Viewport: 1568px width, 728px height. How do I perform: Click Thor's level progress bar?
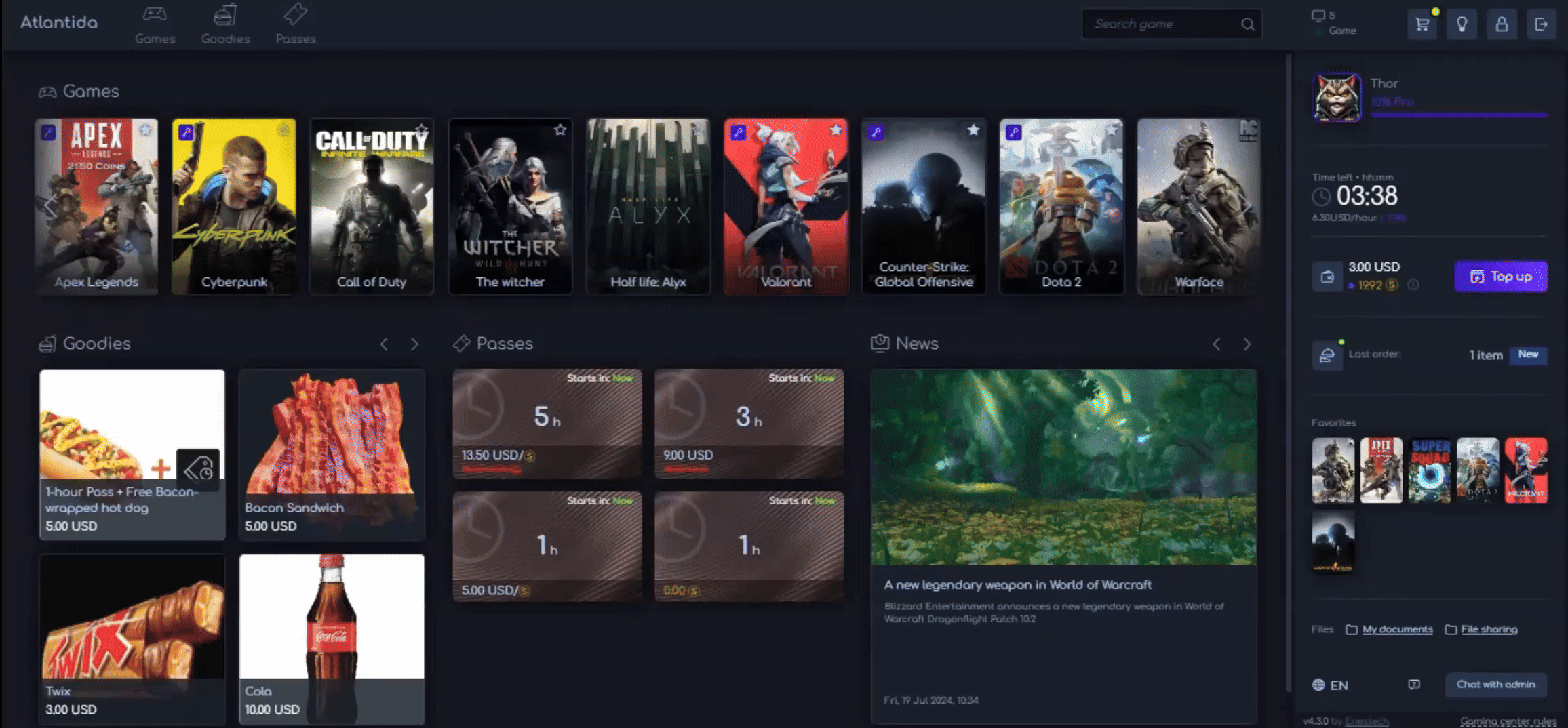pos(1459,115)
